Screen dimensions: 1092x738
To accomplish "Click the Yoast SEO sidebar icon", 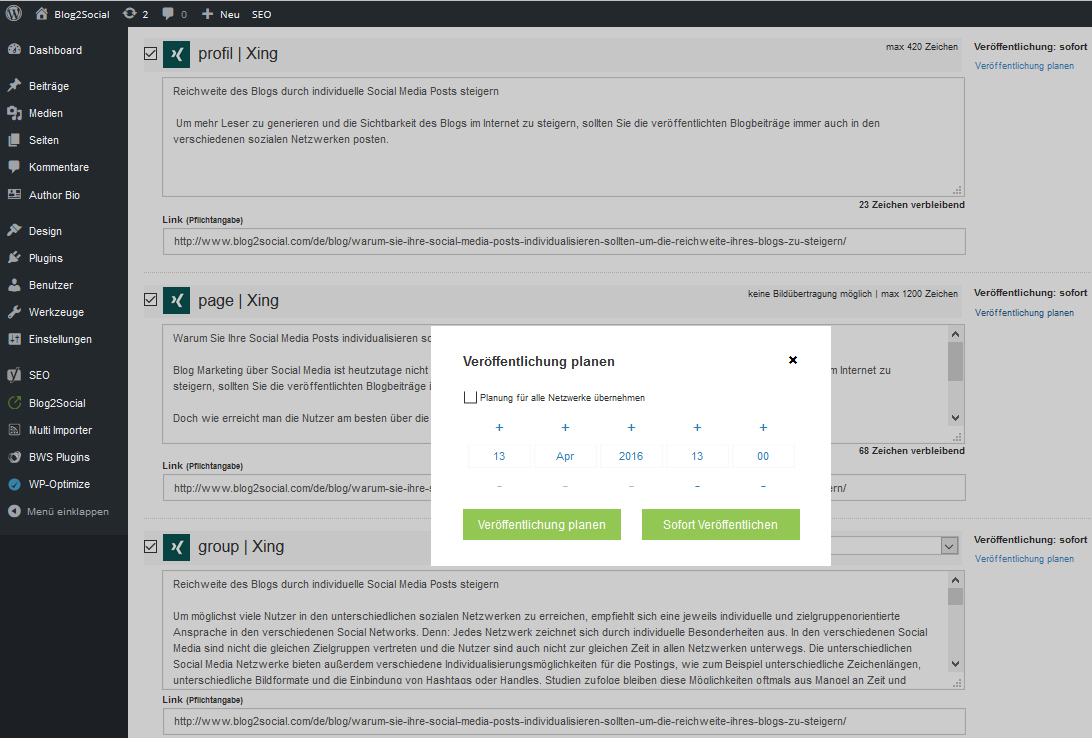I will click(14, 375).
